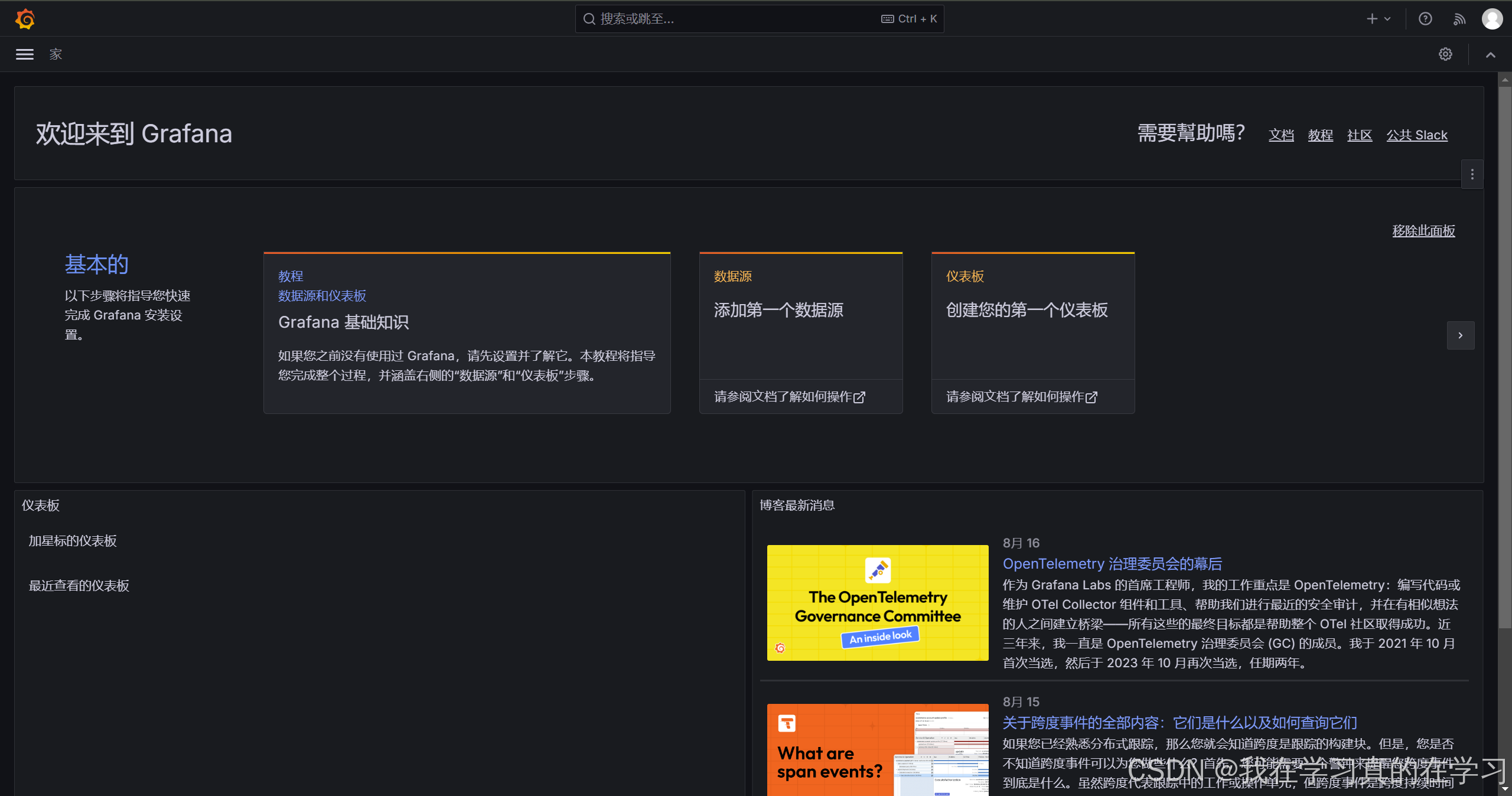Open the user profile avatar

coord(1492,19)
